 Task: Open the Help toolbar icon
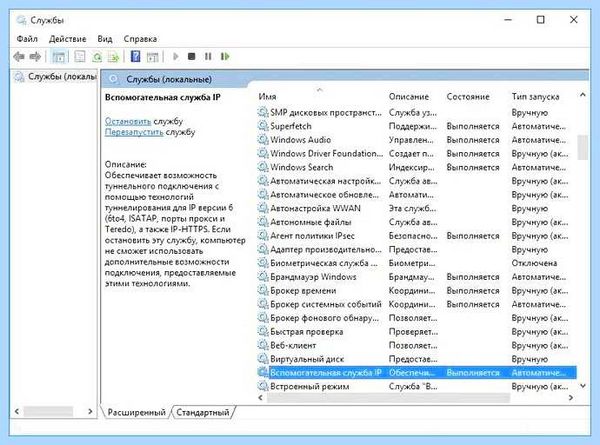tap(135, 57)
